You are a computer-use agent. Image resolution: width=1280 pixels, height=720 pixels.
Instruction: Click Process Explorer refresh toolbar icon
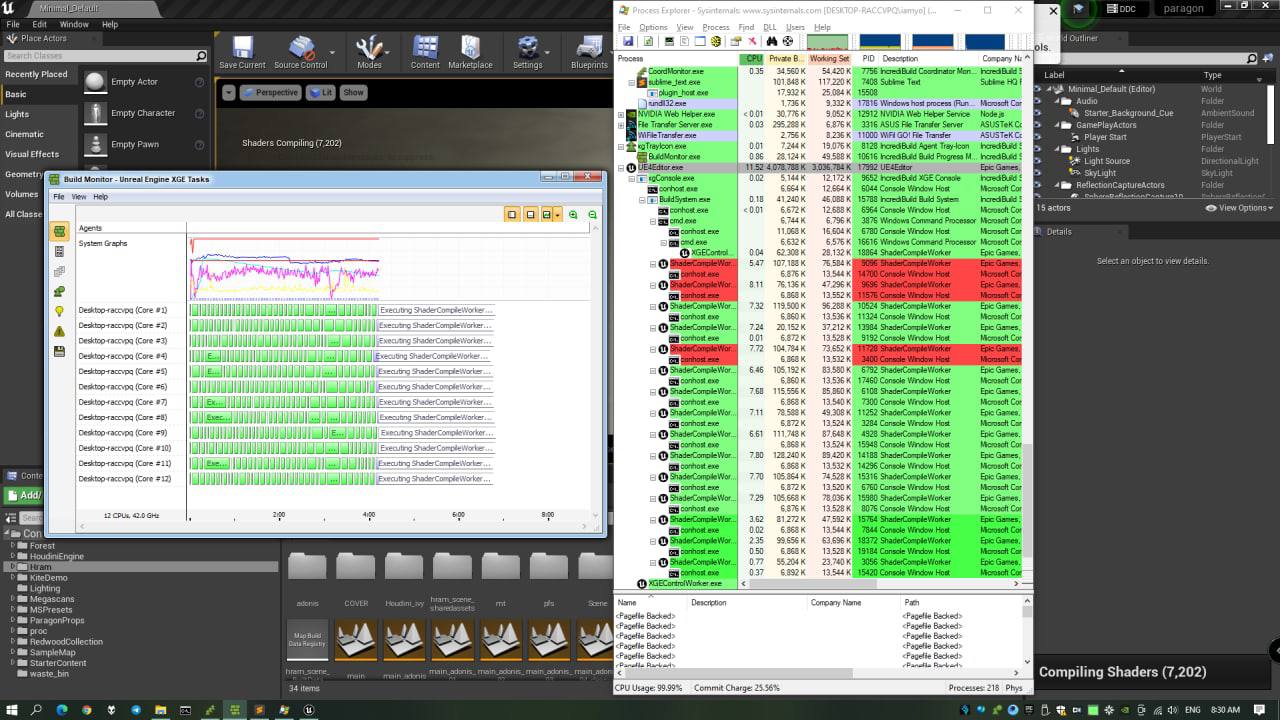(648, 41)
